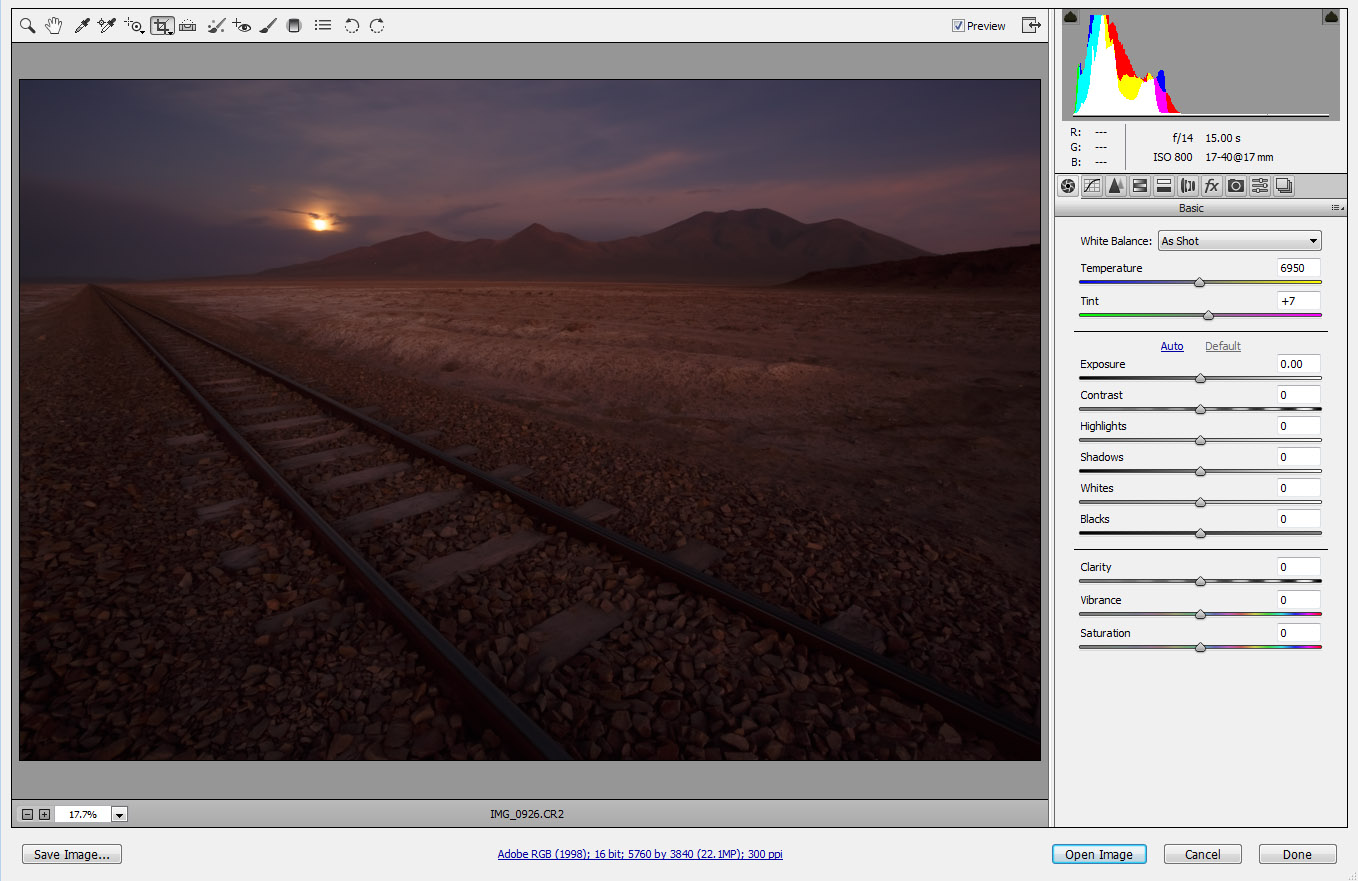This screenshot has height=881, width=1358.
Task: Click the Auto tone link
Action: [x=1172, y=346]
